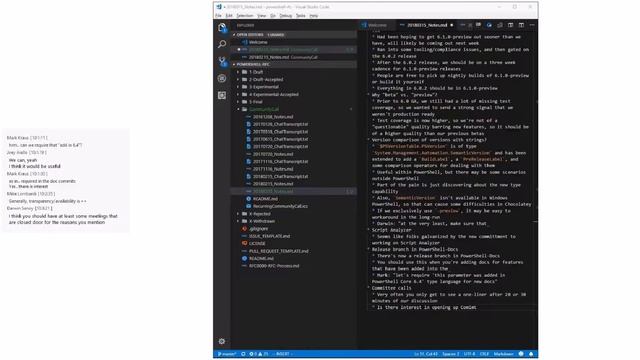Expand the 5-Final folder
The image size is (640, 360).
tap(294, 102)
